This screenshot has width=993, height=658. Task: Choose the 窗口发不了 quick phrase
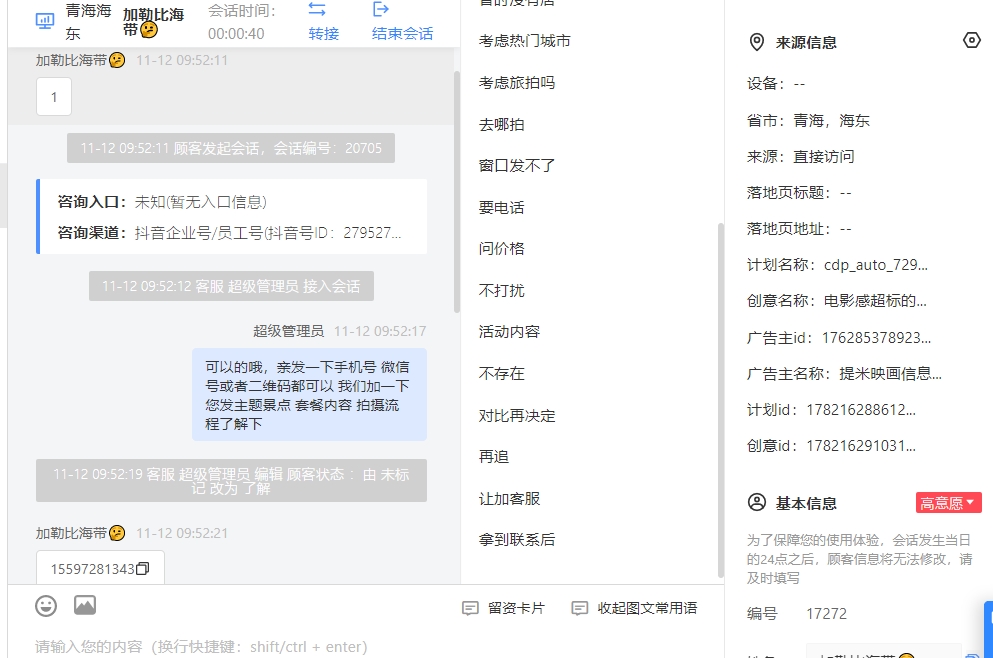(517, 166)
